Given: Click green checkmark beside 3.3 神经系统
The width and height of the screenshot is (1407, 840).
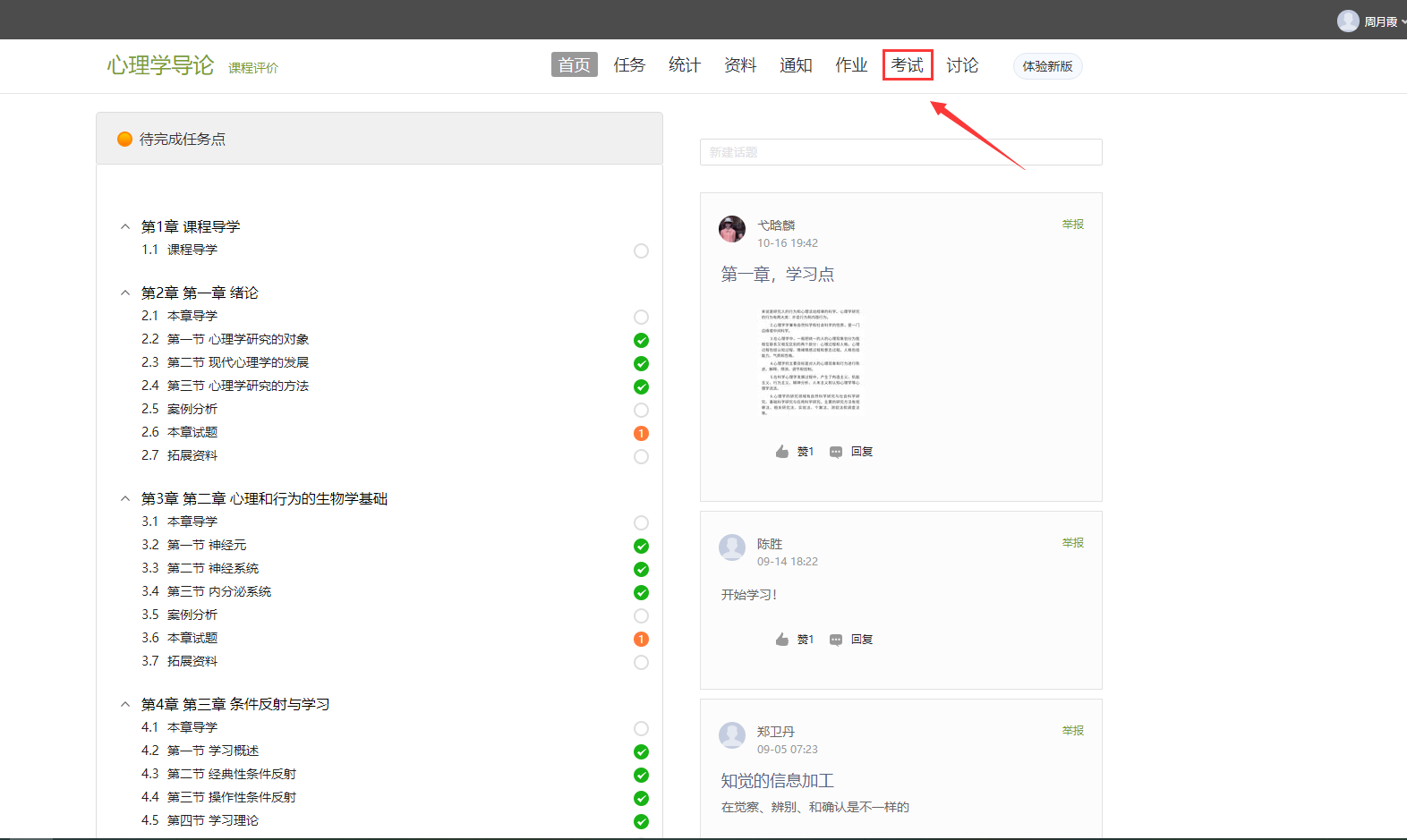Looking at the screenshot, I should click(x=641, y=569).
